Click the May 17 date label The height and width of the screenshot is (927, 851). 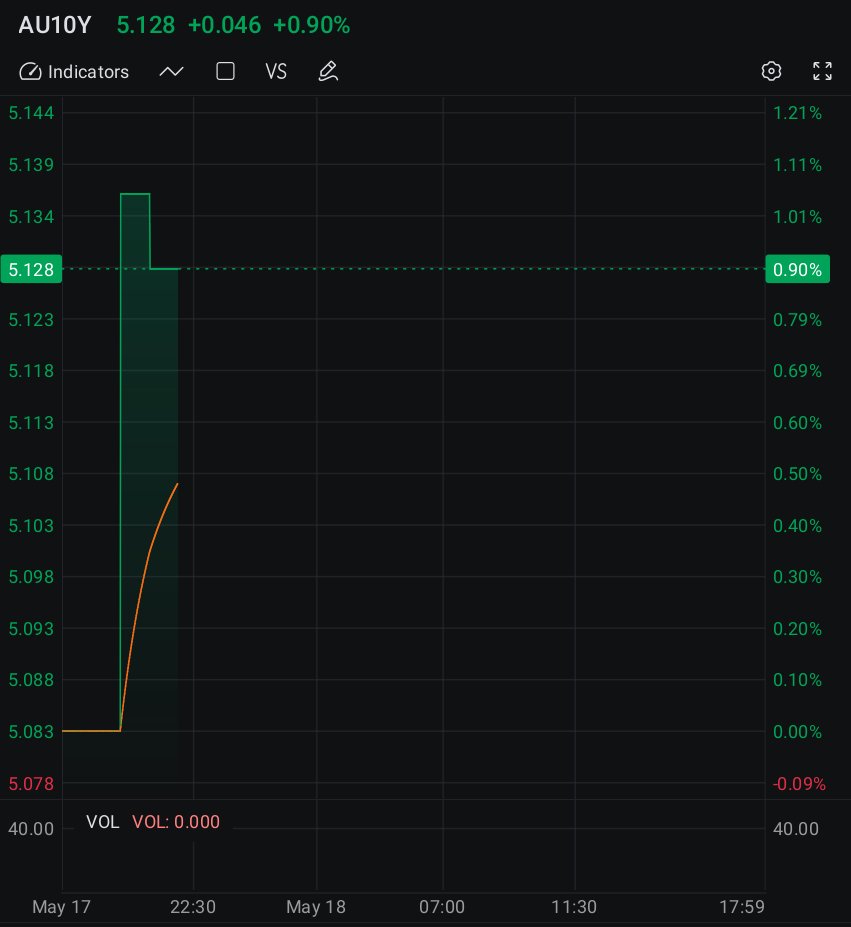[62, 906]
